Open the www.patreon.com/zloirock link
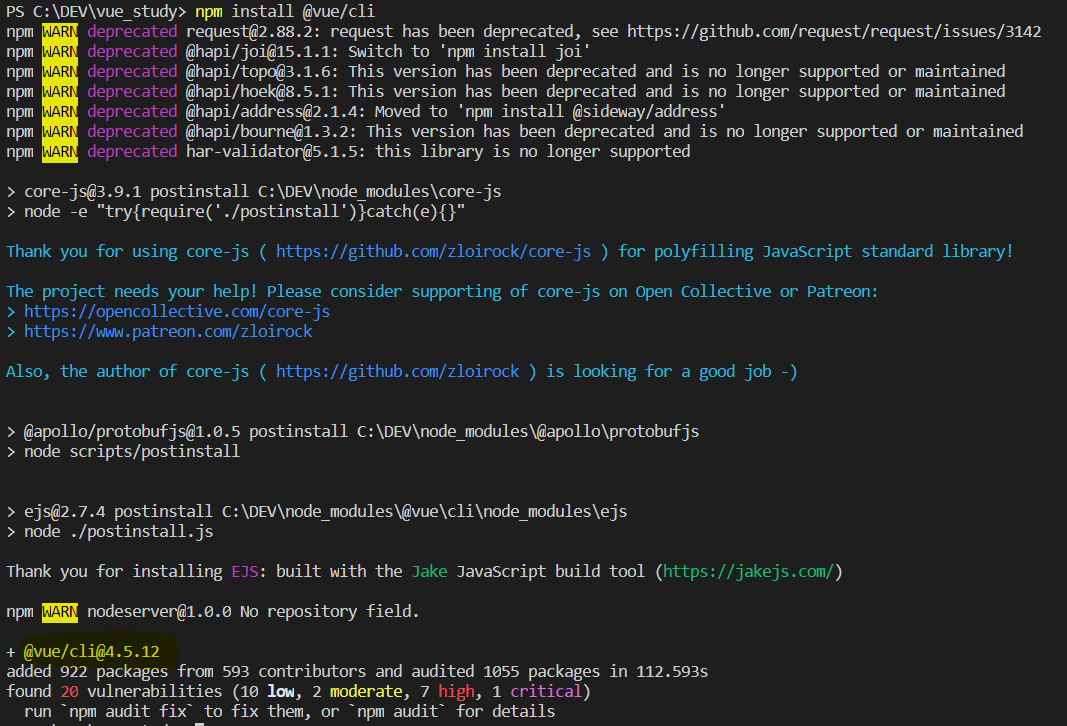Screen dimensions: 1067x726 pos(168,332)
